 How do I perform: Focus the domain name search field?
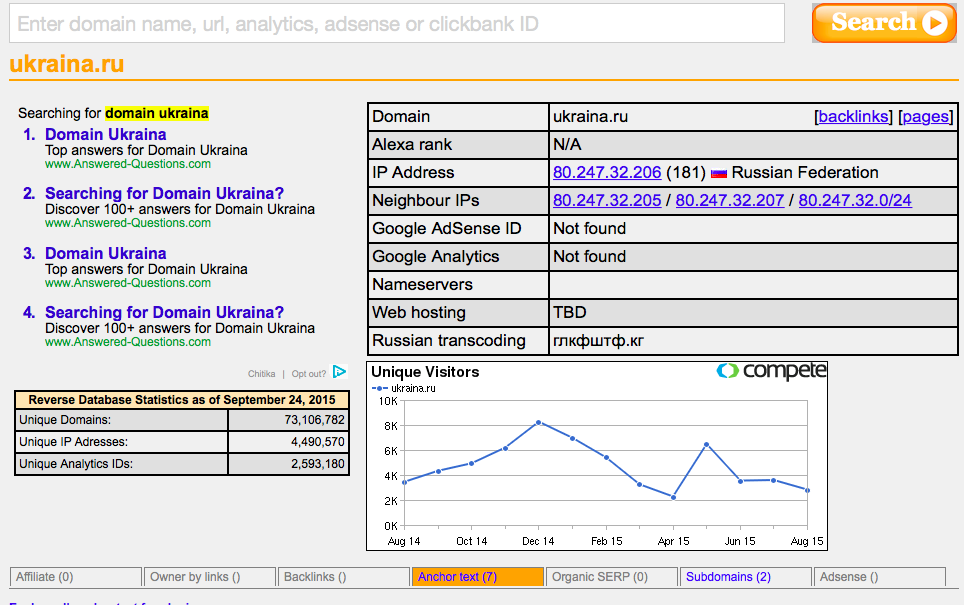pyautogui.click(x=397, y=23)
